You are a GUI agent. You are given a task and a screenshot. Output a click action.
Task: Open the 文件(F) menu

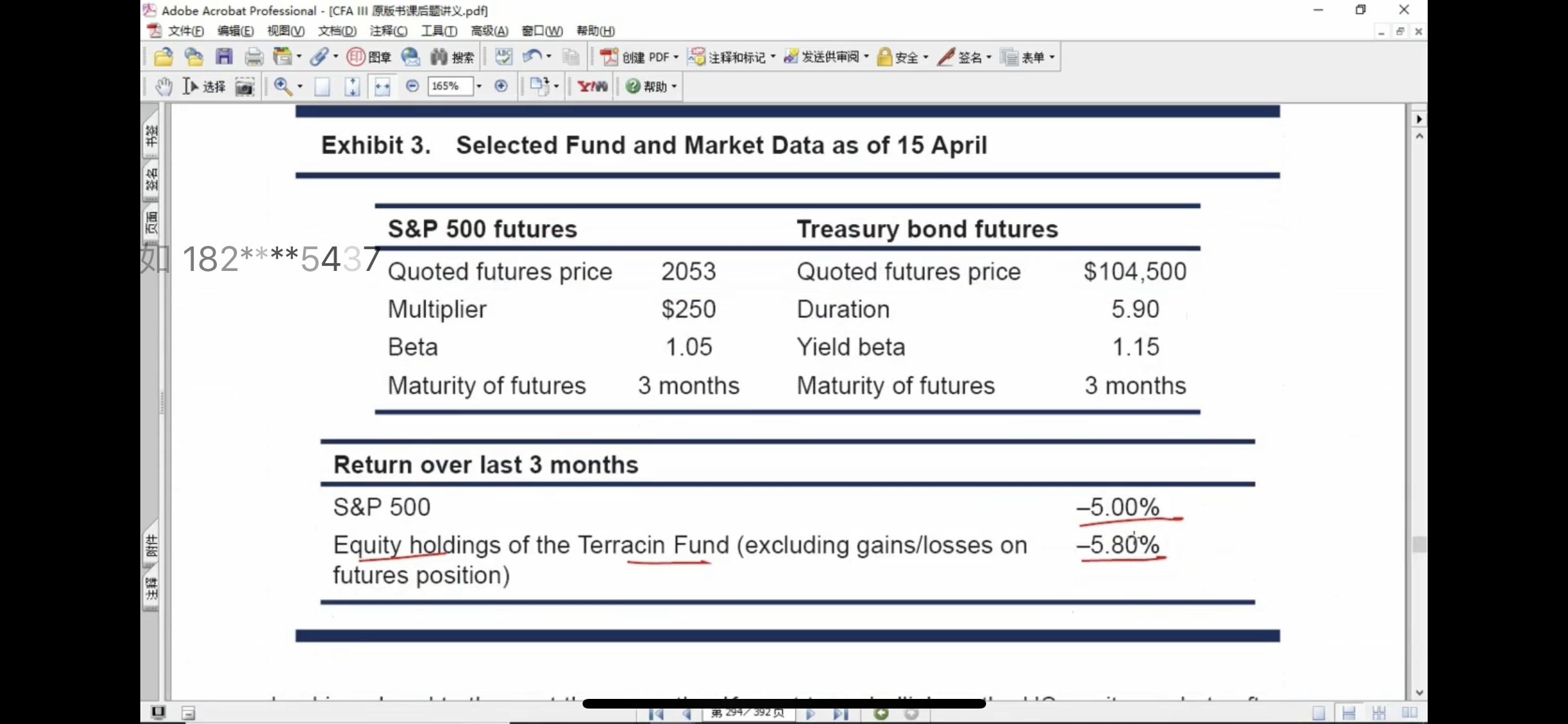coord(185,31)
